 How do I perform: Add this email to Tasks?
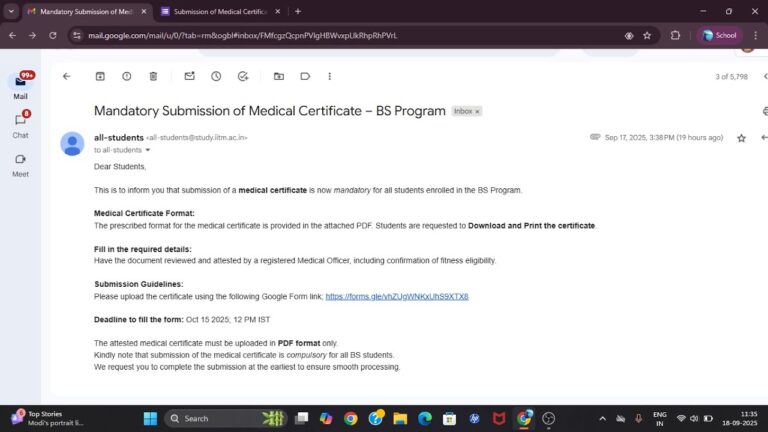(243, 76)
